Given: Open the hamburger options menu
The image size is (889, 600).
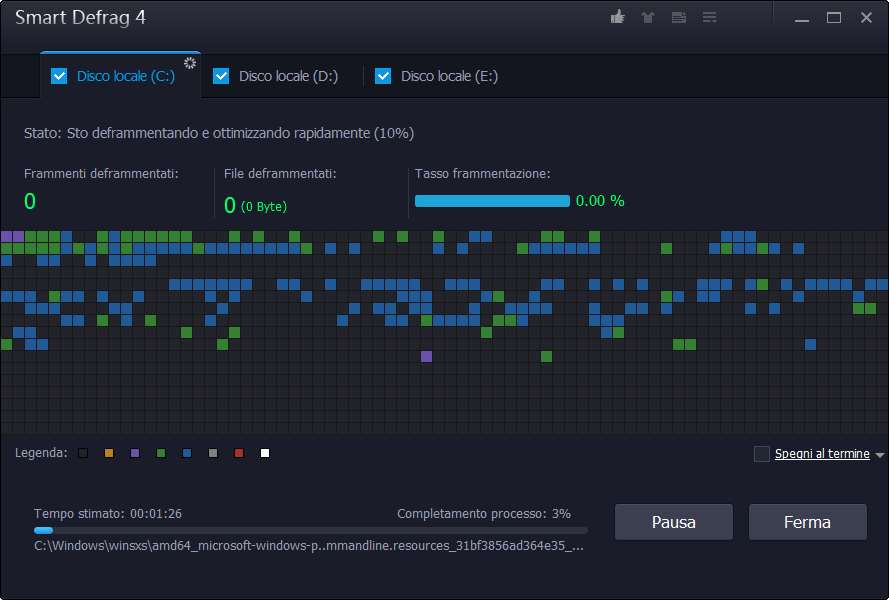Looking at the screenshot, I should click(x=710, y=18).
